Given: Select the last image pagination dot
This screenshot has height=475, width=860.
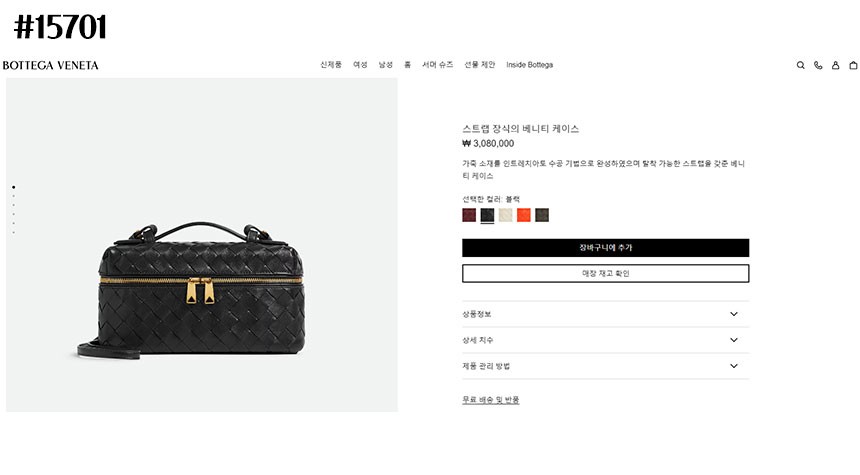Looking at the screenshot, I should (x=13, y=233).
